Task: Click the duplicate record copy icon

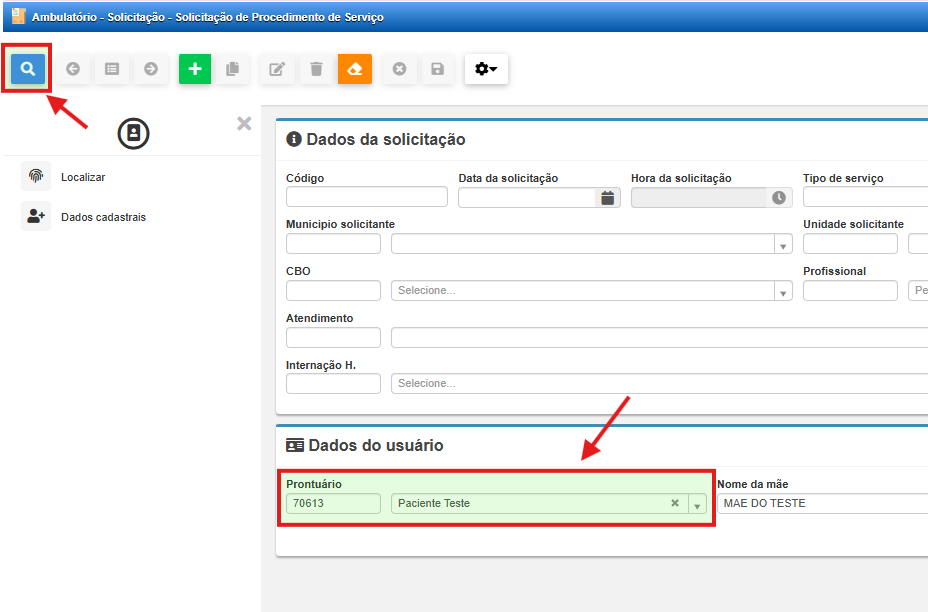Action: (x=233, y=69)
